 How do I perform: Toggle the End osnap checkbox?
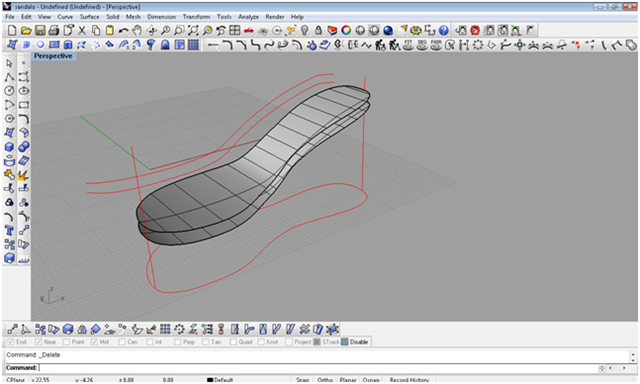click(x=11, y=342)
